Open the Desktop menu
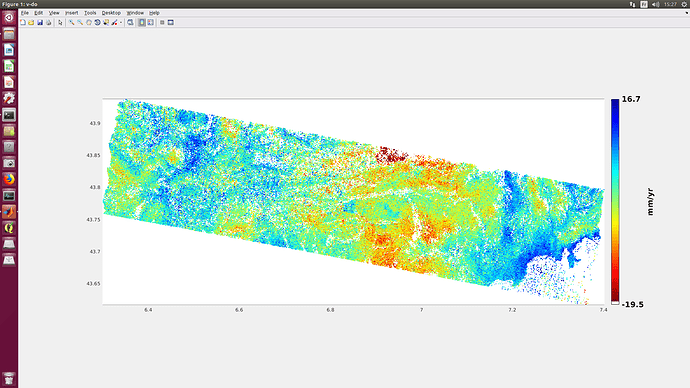The height and width of the screenshot is (388, 690). pyautogui.click(x=111, y=13)
